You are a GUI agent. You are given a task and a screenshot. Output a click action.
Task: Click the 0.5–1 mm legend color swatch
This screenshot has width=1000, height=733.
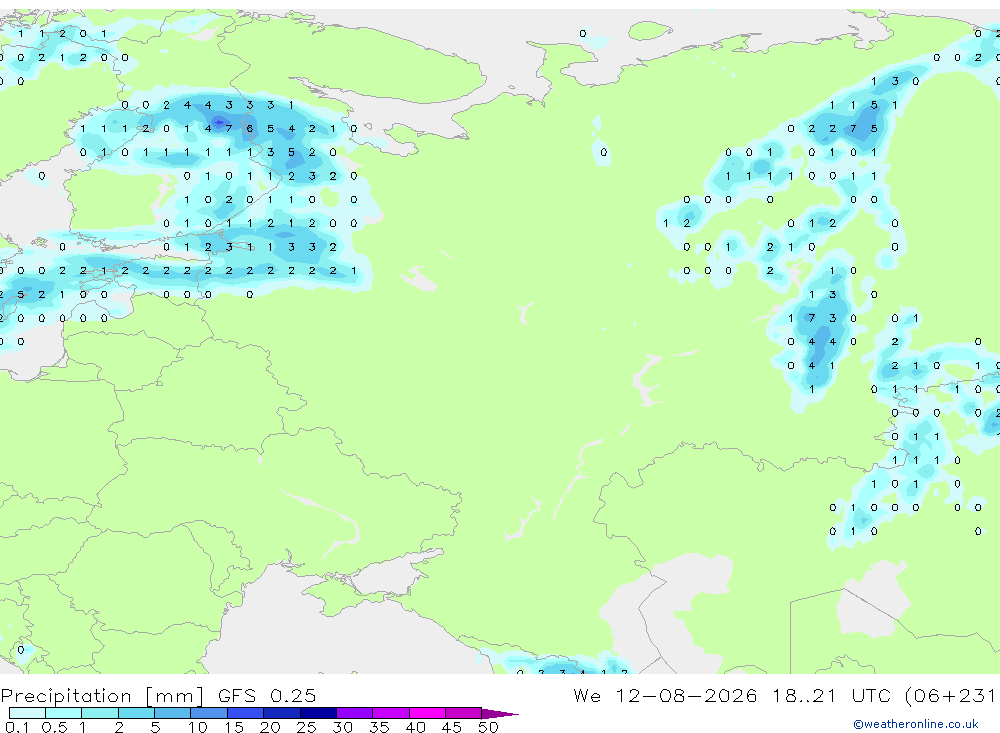[x=64, y=713]
